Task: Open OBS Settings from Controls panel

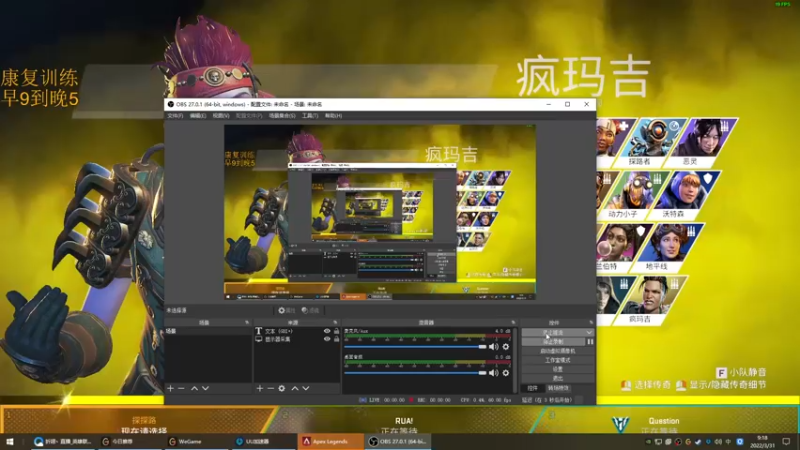Action: click(x=558, y=369)
